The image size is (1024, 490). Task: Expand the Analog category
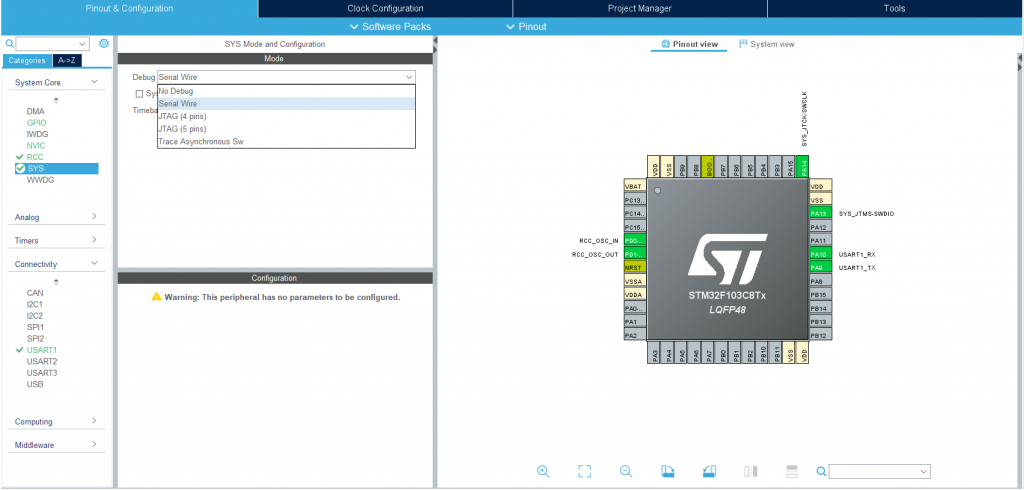[x=94, y=216]
